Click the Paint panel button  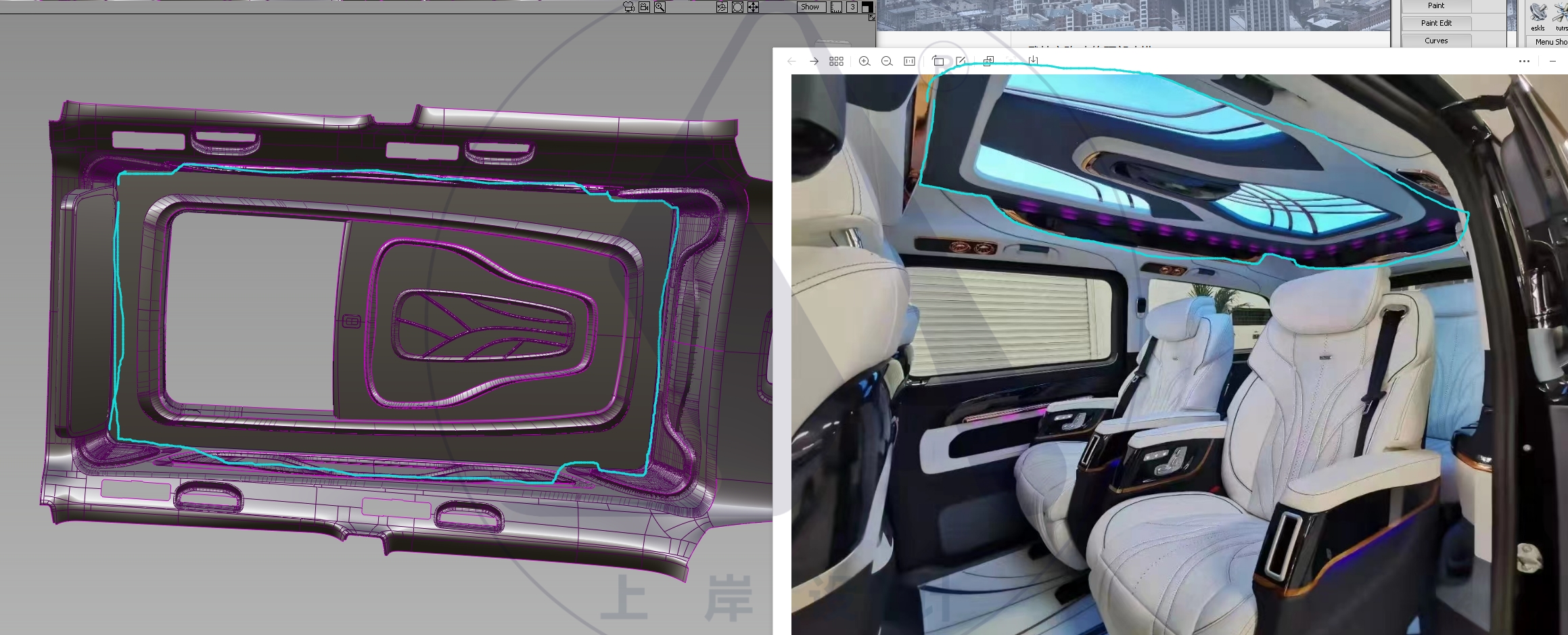tap(1435, 5)
